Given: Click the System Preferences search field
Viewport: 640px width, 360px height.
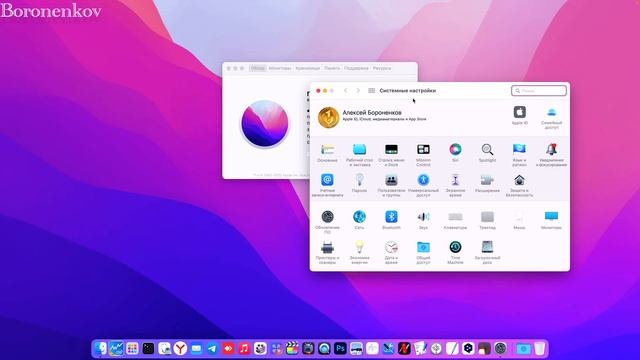Looking at the screenshot, I should tap(539, 91).
